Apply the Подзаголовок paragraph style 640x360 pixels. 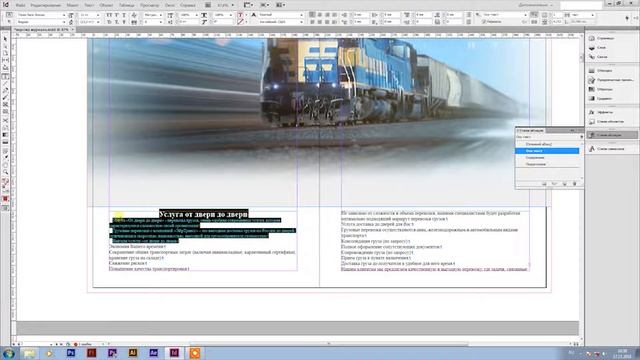coord(547,164)
